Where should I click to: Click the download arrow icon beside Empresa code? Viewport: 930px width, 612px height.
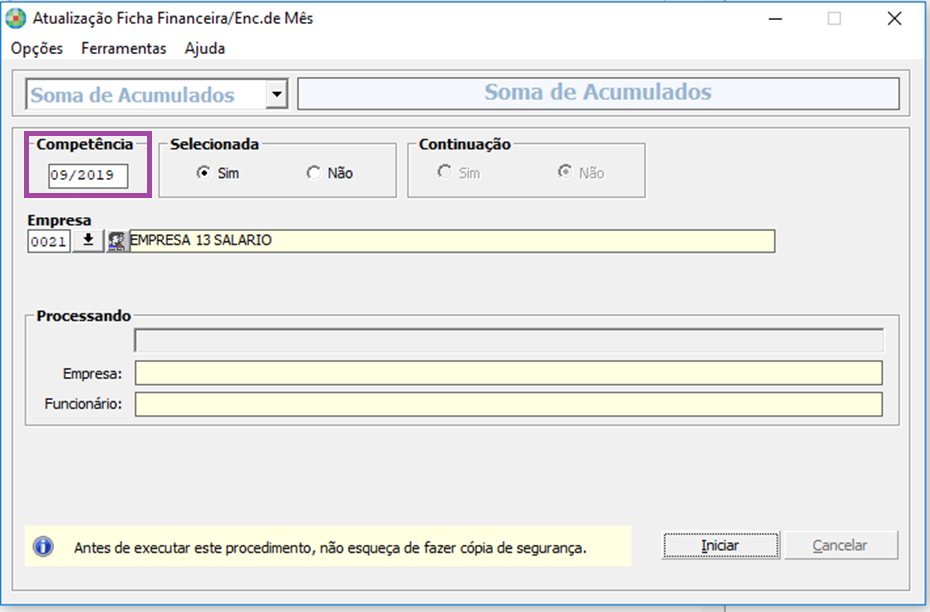(88, 241)
